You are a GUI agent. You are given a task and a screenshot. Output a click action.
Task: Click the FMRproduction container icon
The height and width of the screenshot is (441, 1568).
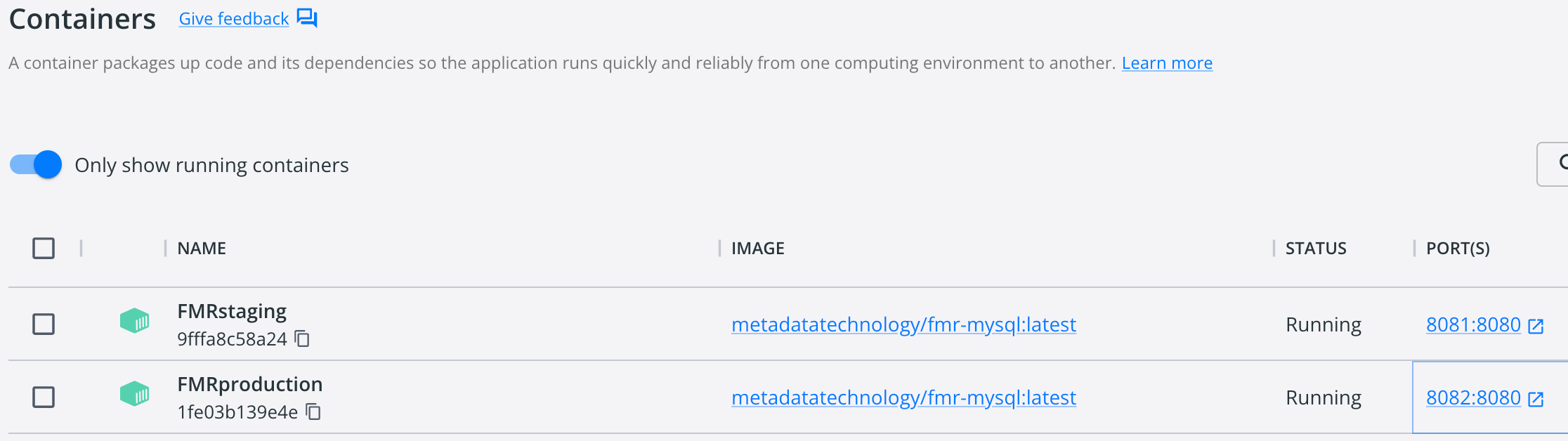[134, 395]
